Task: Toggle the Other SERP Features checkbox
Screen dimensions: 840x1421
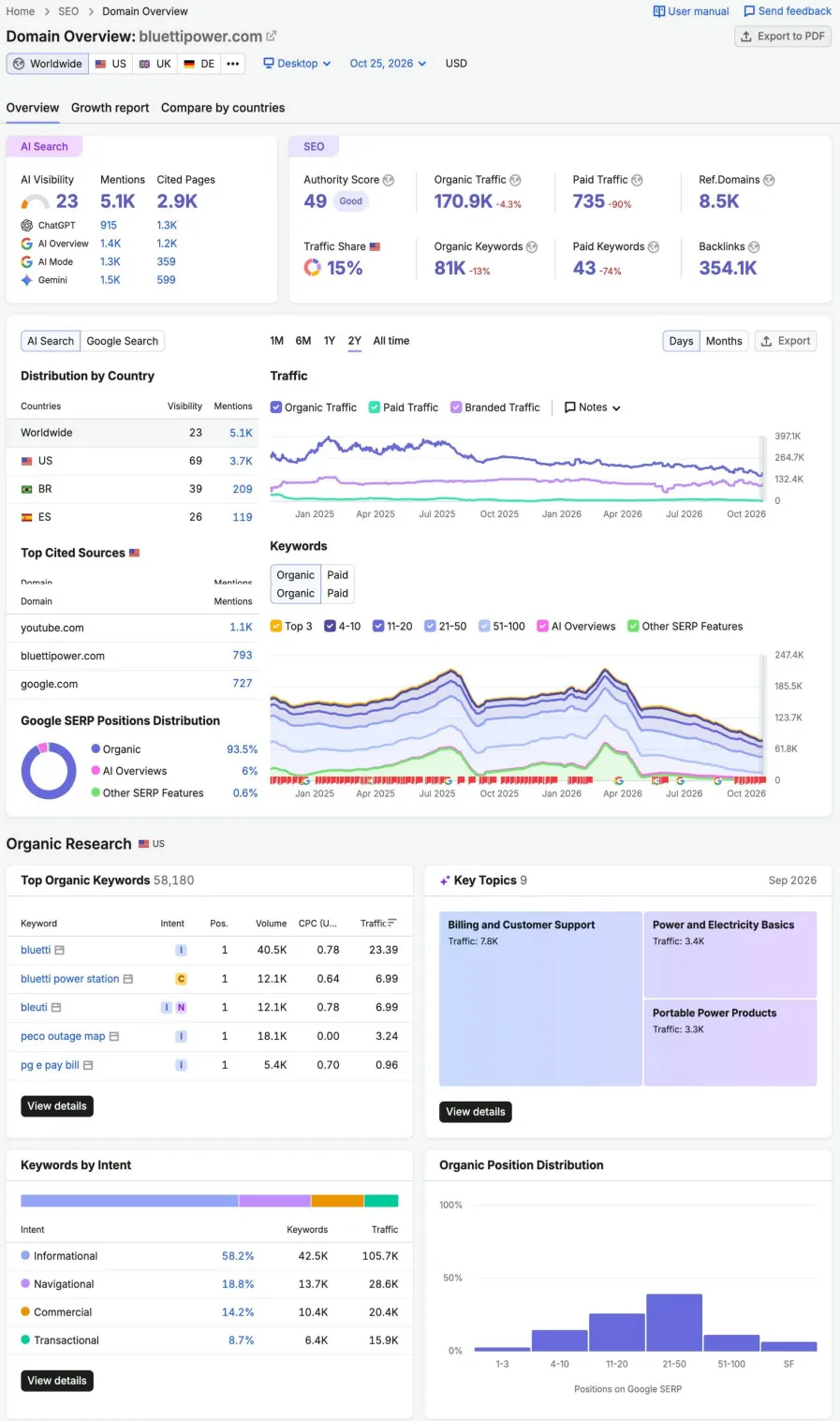Action: tap(633, 627)
